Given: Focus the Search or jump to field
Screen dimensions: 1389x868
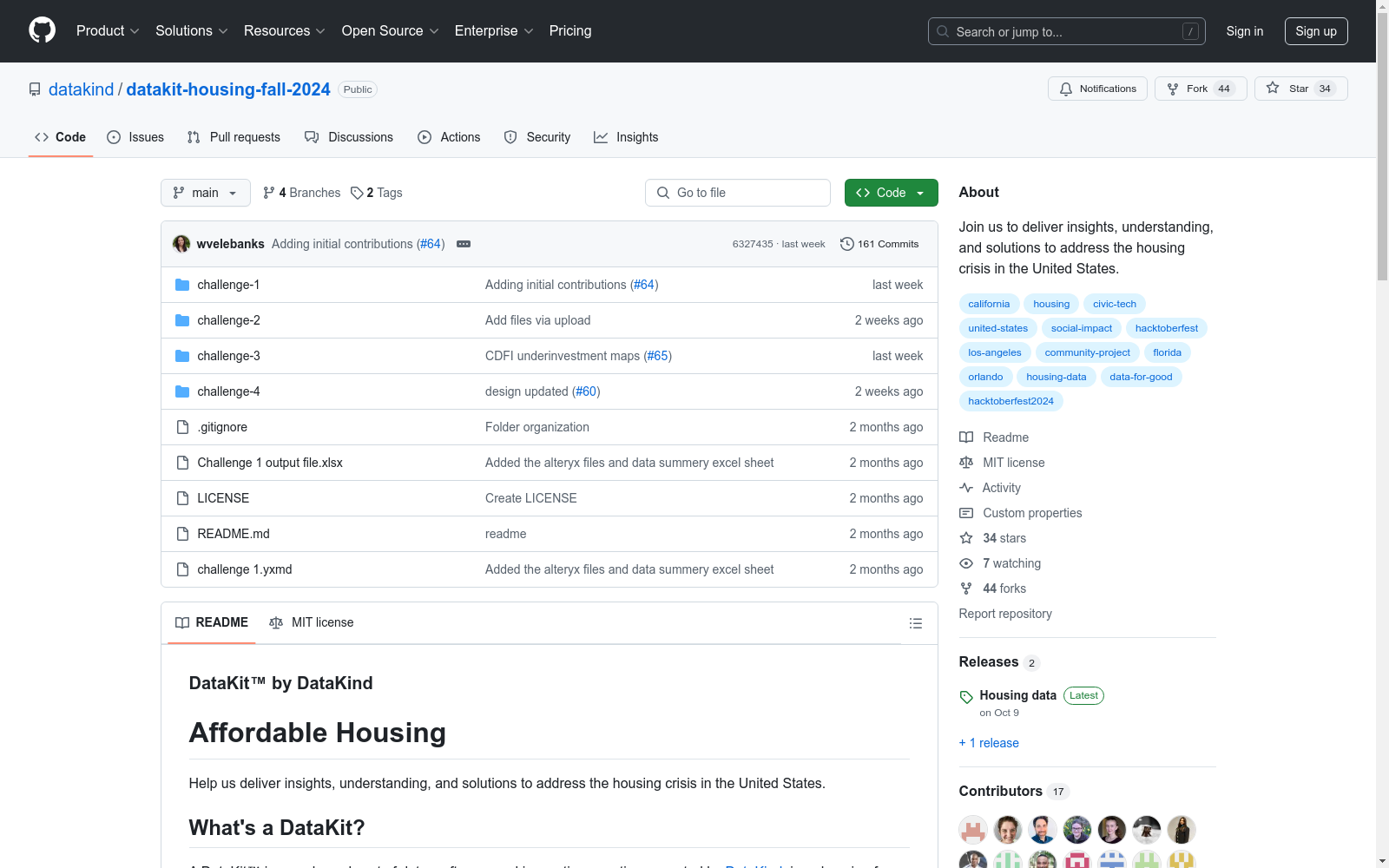Looking at the screenshot, I should click(x=1067, y=31).
